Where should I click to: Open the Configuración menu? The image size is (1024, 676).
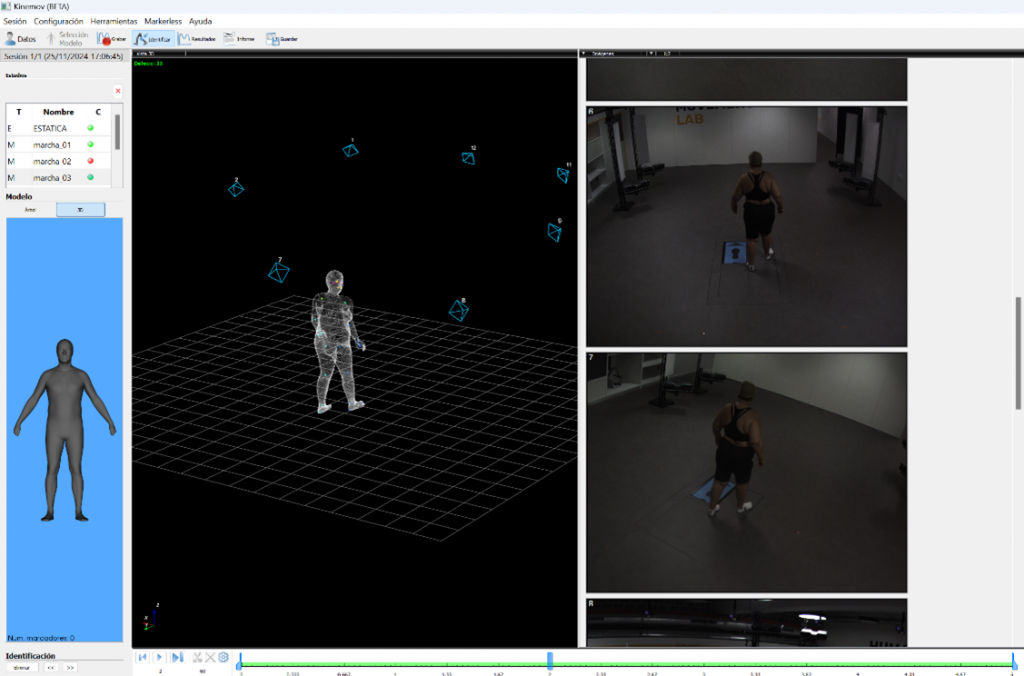(58, 21)
